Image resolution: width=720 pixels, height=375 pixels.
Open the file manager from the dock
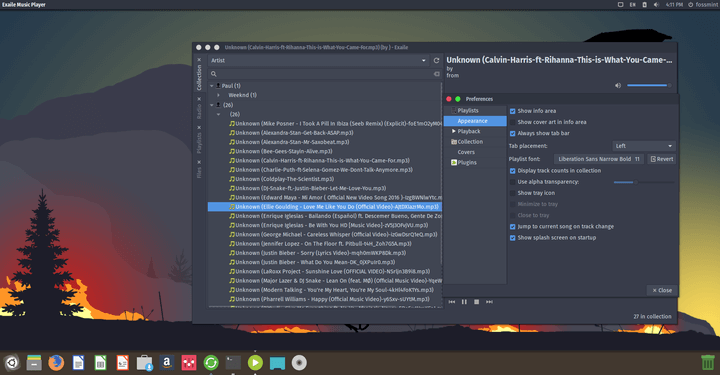(34, 363)
